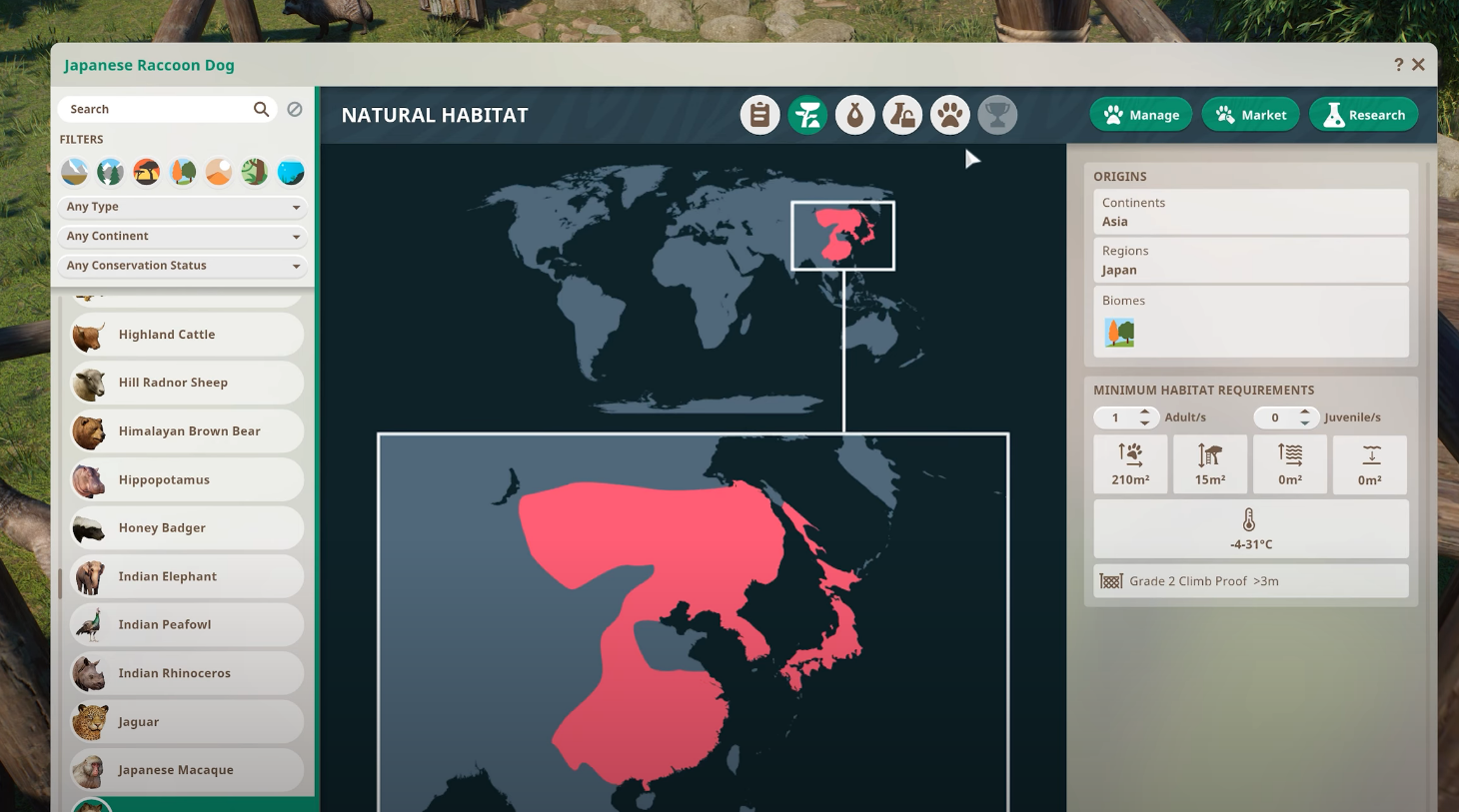1459x812 pixels.
Task: Click the search magnifier icon
Action: click(x=261, y=109)
